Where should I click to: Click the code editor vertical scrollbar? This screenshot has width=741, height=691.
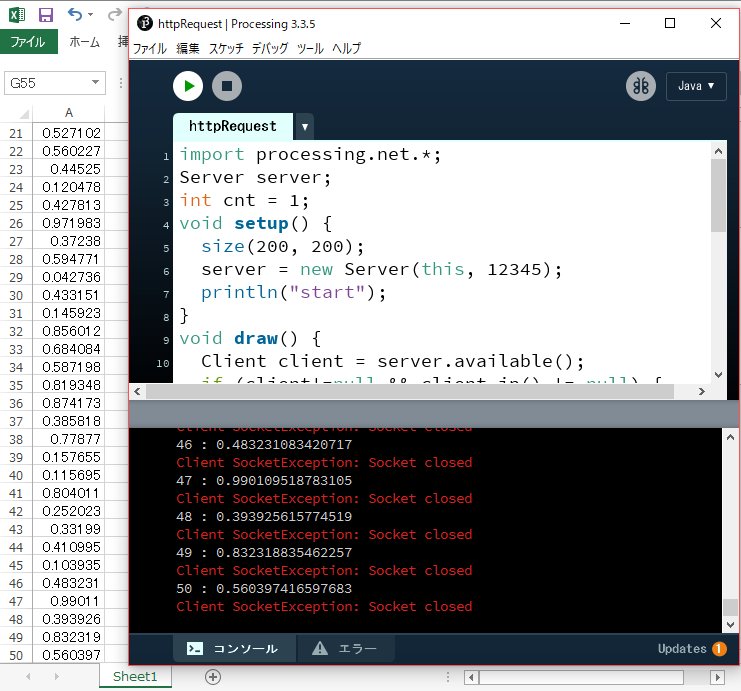718,195
